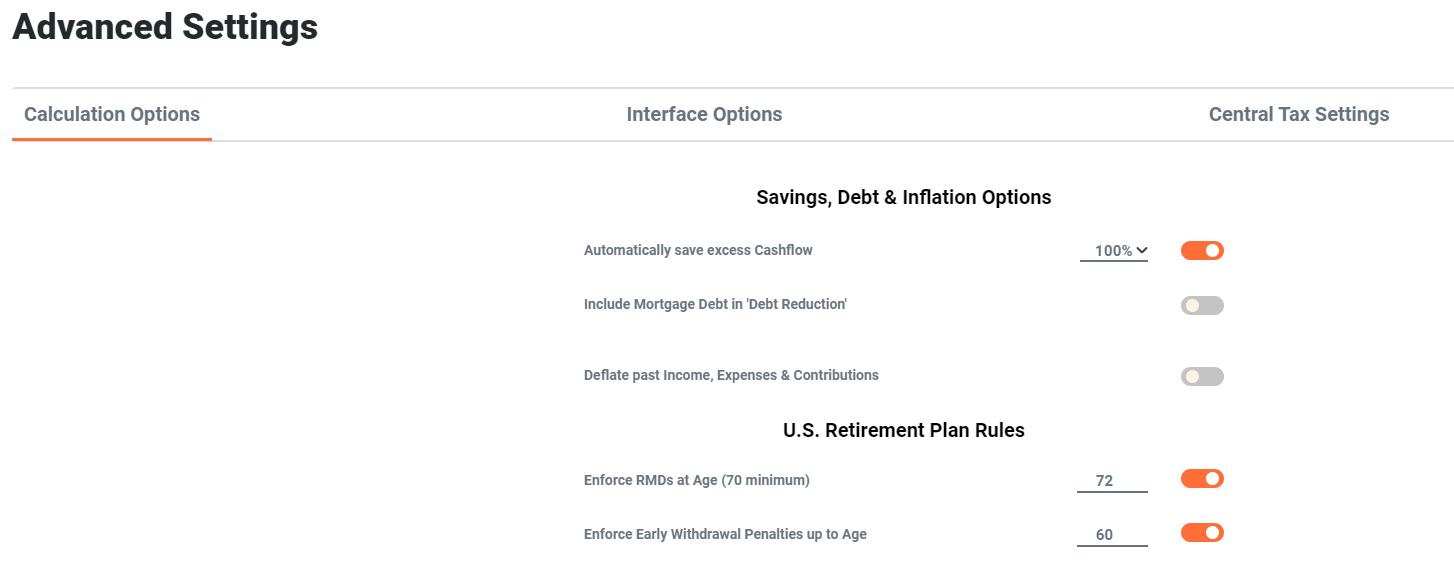Click the U.S. Retirement Plan Rules heading

(x=904, y=429)
